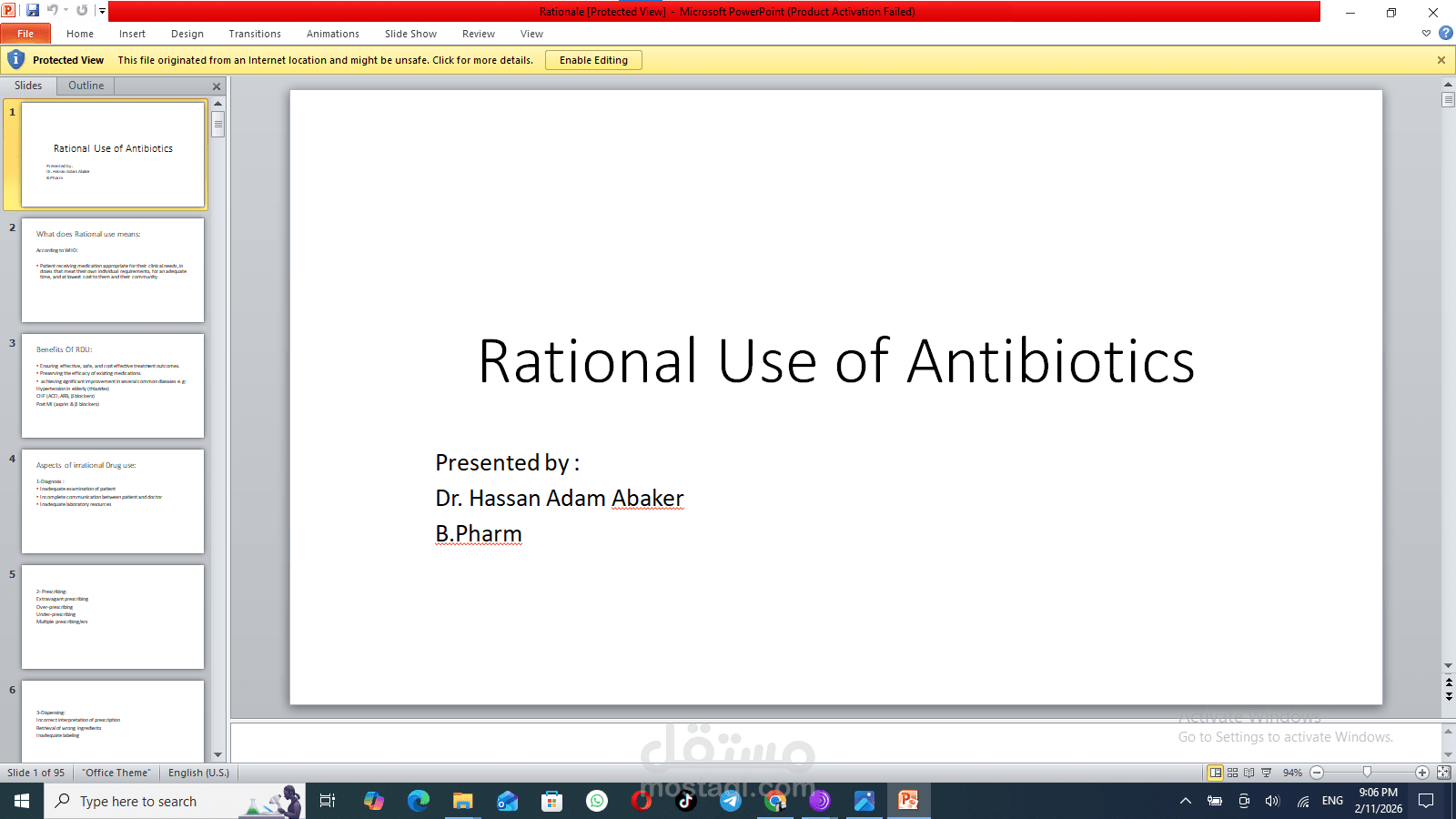Click the slide pane scroll down arrow
1456x819 pixels.
(x=217, y=754)
